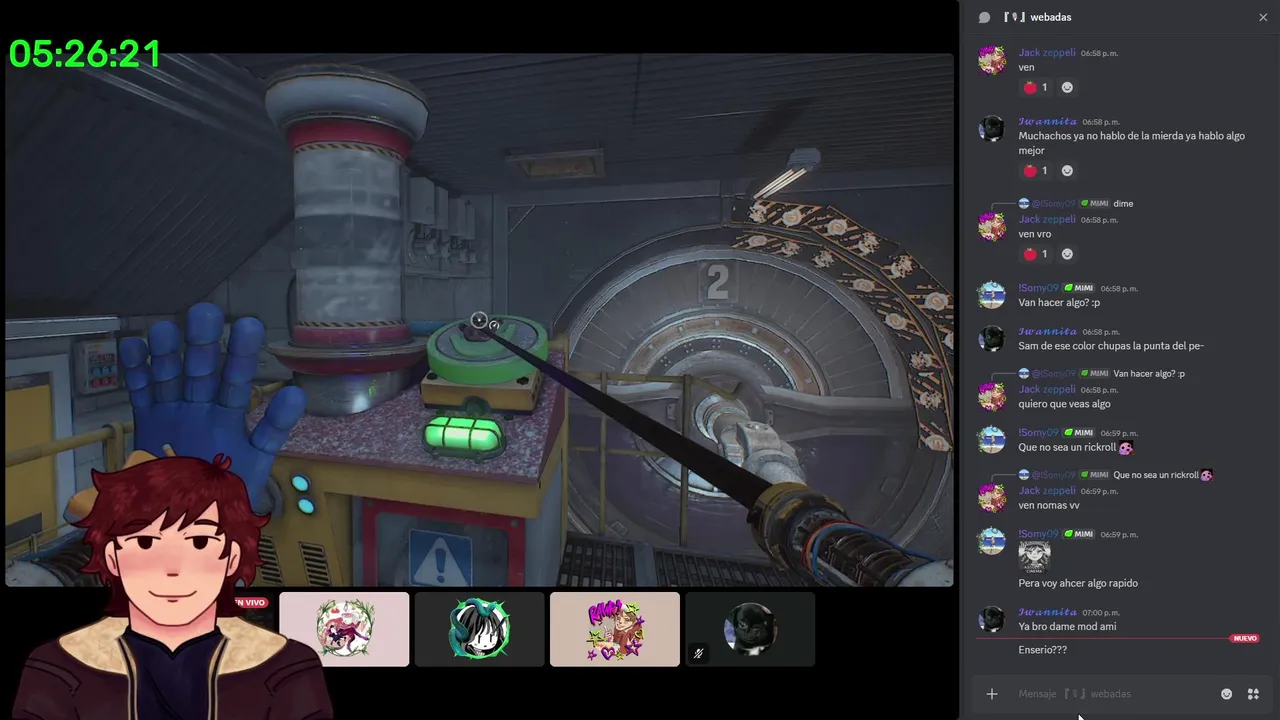Click Jack zeppeli username above "quiero que veas algo"
Screen dimensions: 1280x720
tap(1047, 389)
